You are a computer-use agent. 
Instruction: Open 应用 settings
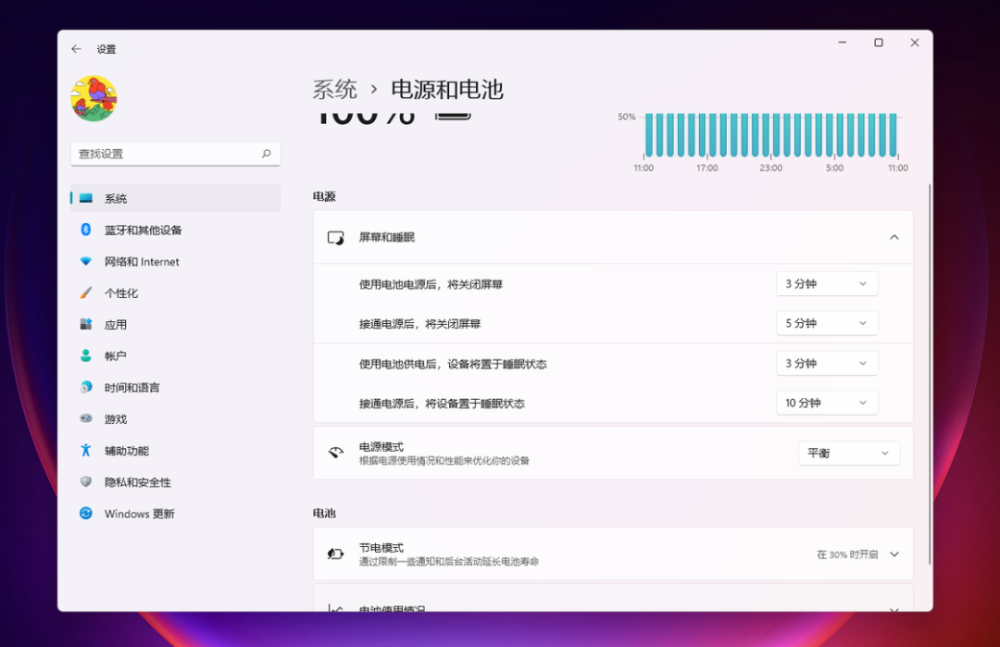[176, 324]
